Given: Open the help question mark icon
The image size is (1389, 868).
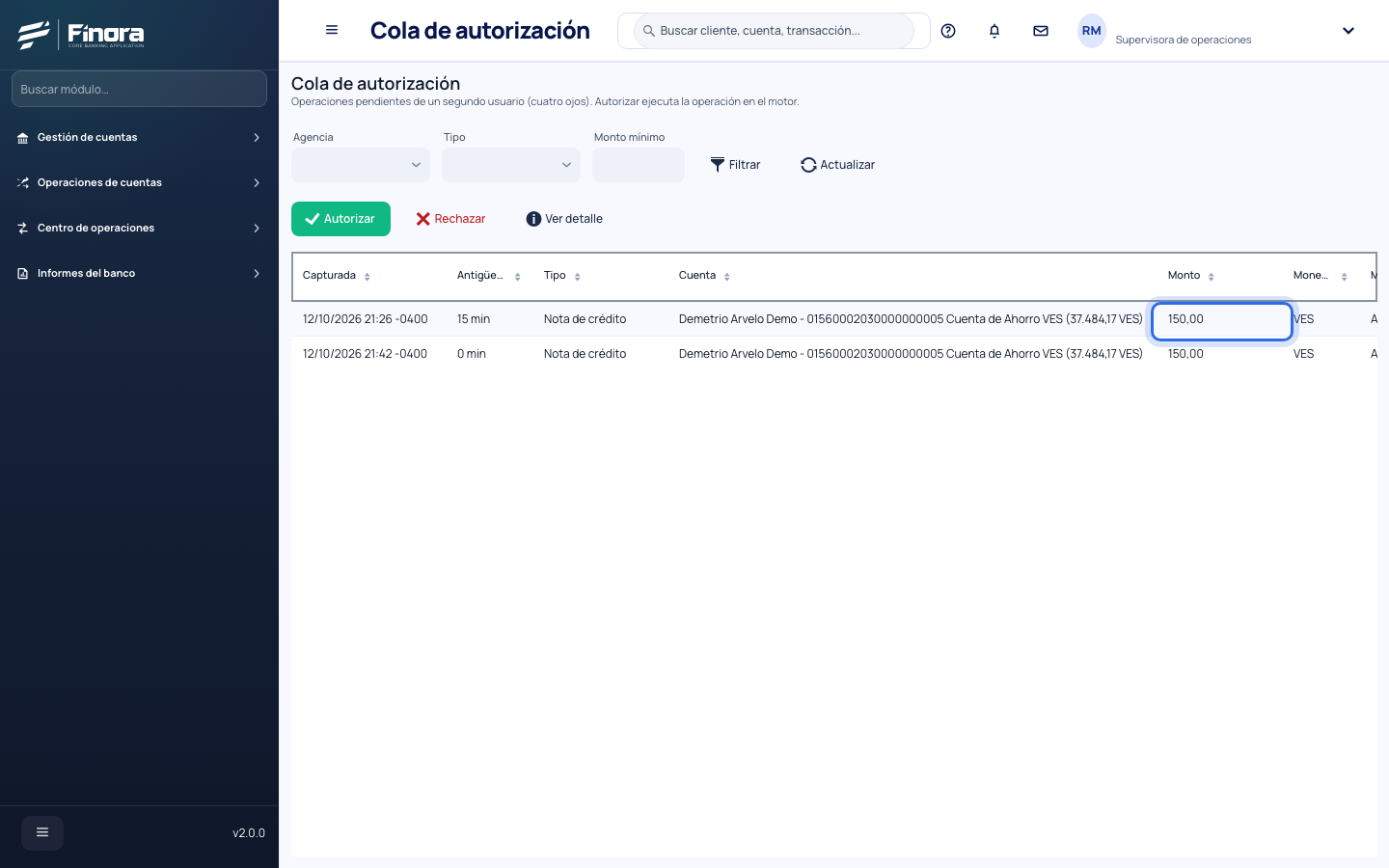Looking at the screenshot, I should point(948,31).
